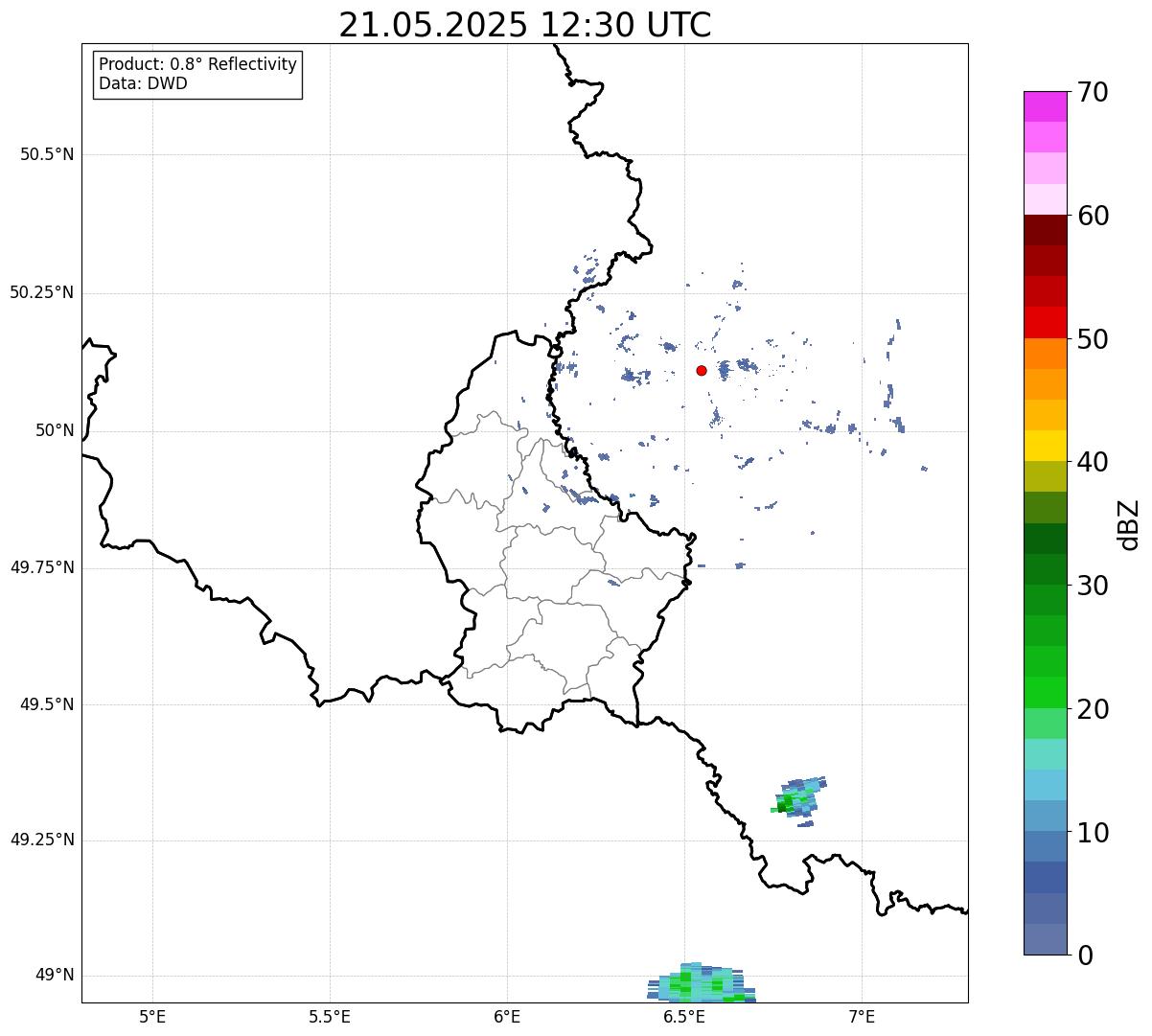Click the 50.5°N latitude label
1152x1036 pixels.
(47, 154)
